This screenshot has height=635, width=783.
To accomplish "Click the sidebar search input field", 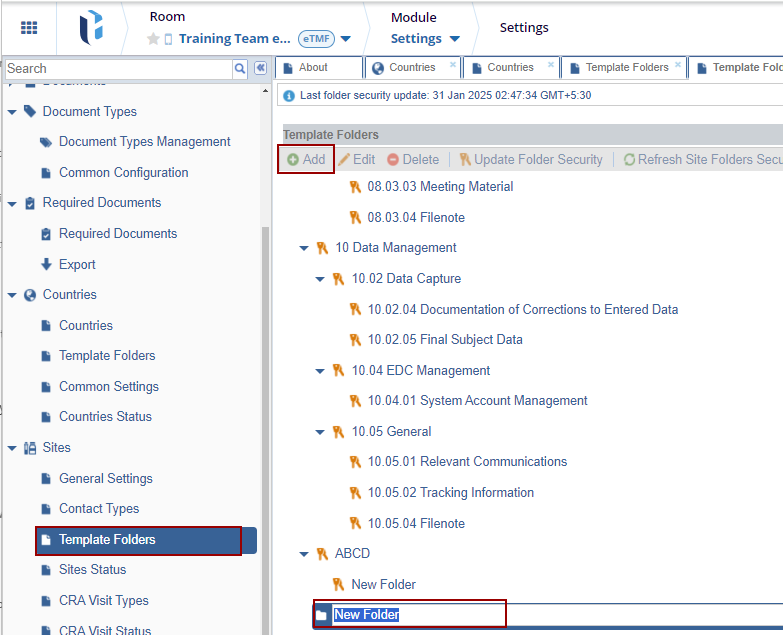I will (x=118, y=69).
